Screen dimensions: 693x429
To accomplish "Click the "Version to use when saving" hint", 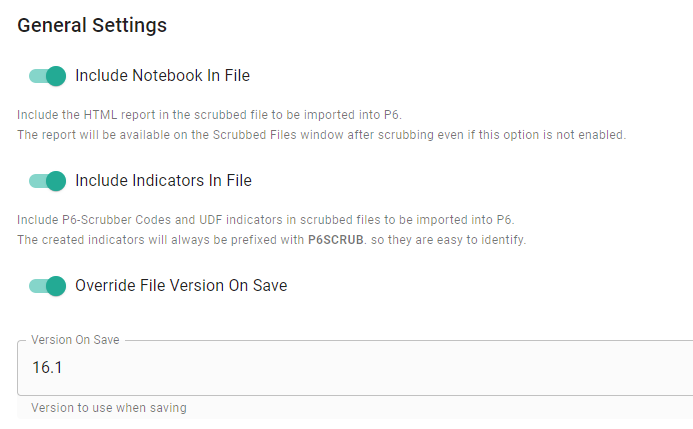I will 108,408.
